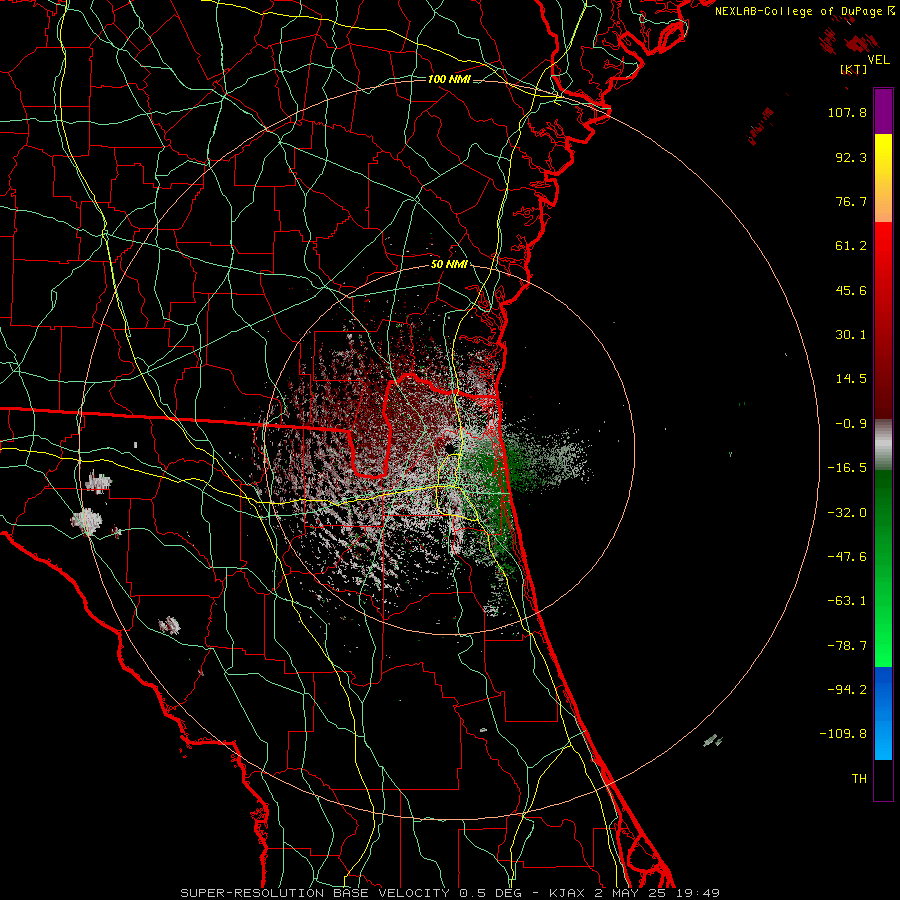Click the TH label under the scale
The height and width of the screenshot is (900, 900).
859,779
